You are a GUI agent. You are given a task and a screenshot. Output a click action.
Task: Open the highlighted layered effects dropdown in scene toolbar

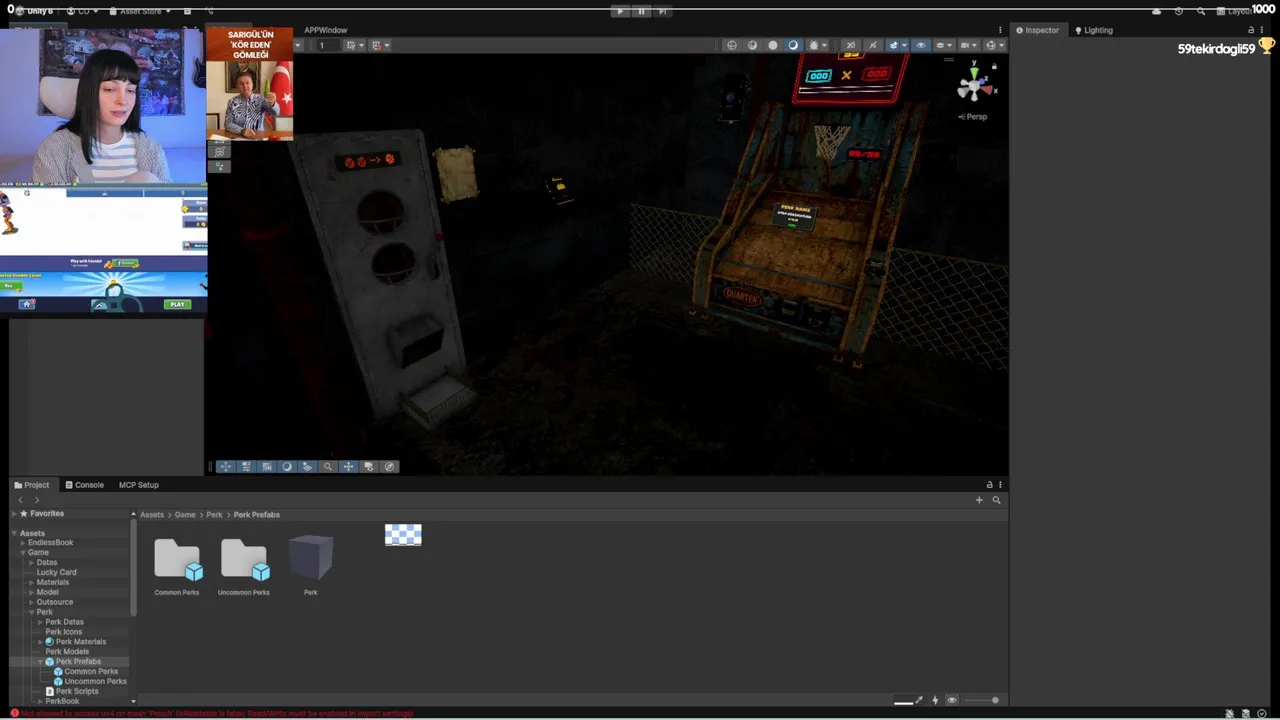(898, 45)
